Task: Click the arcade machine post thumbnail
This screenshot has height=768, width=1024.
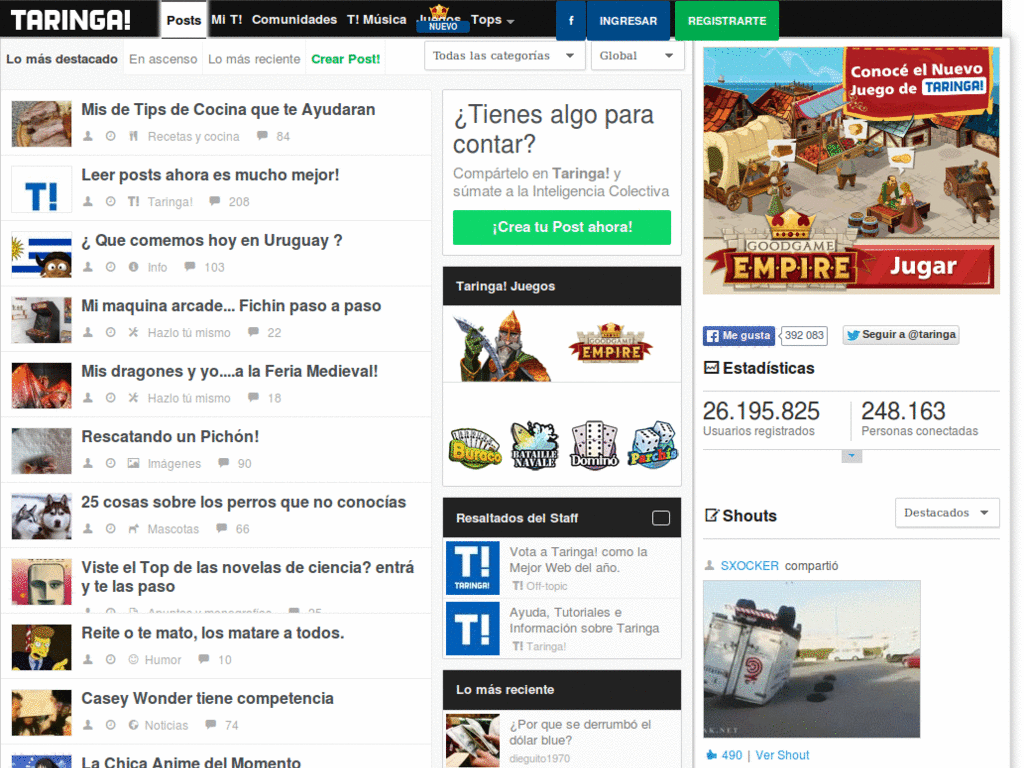Action: tap(41, 320)
